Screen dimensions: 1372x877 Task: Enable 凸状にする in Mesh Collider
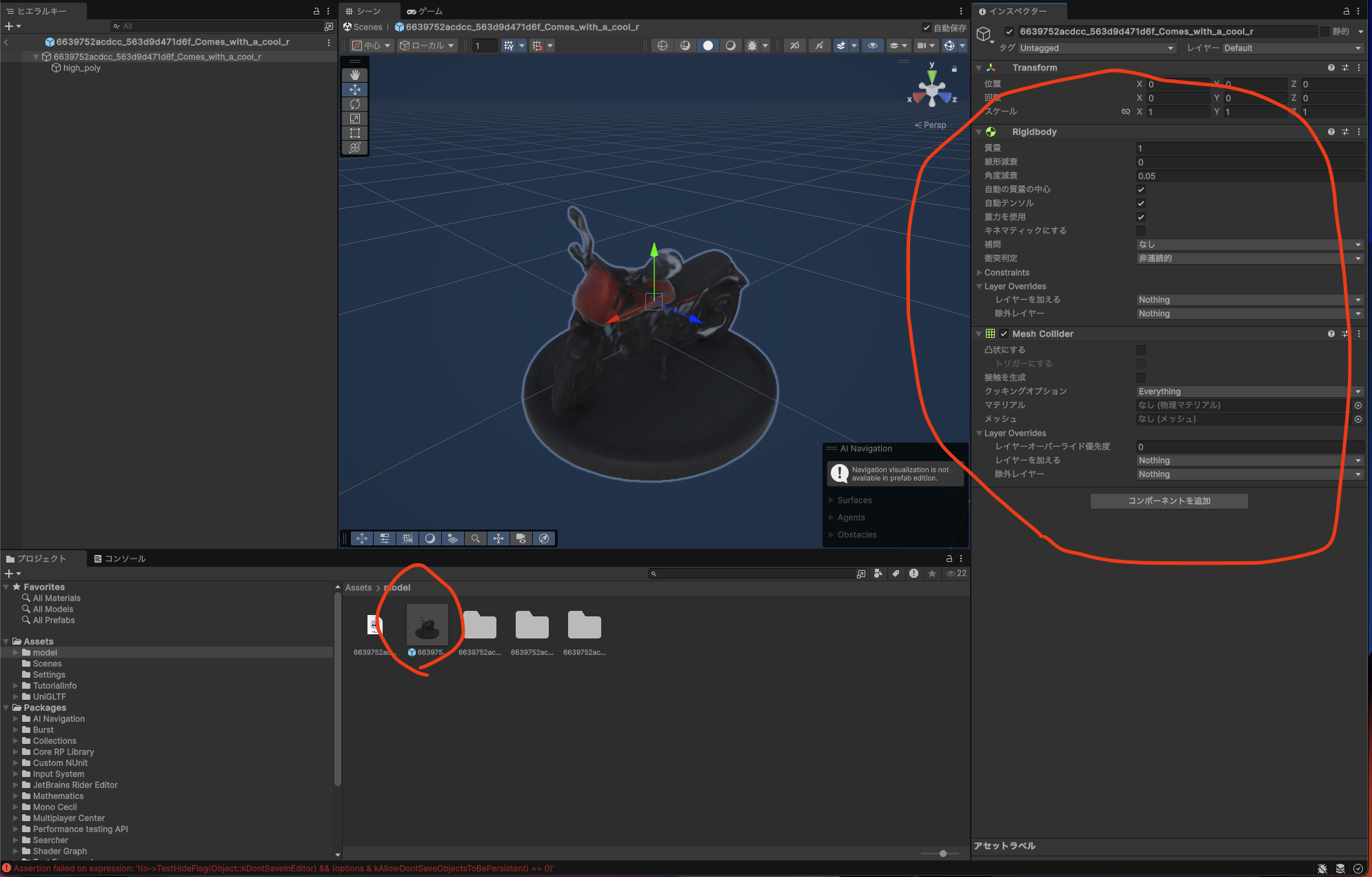tap(1141, 350)
